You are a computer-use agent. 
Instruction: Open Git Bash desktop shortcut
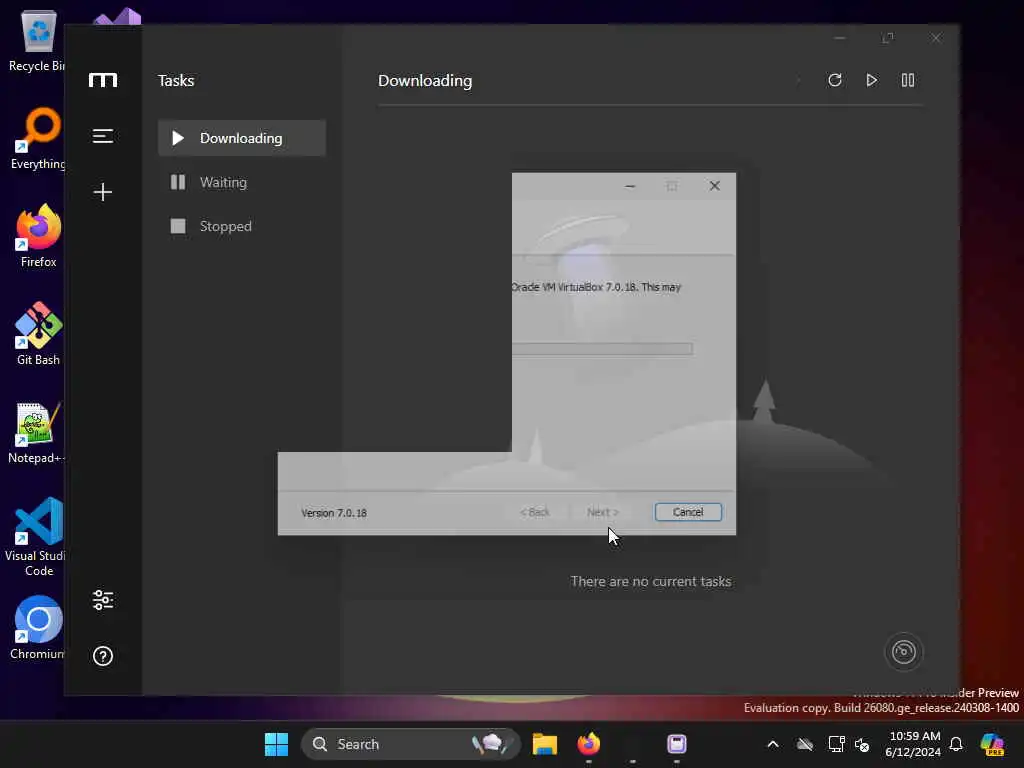(x=38, y=334)
